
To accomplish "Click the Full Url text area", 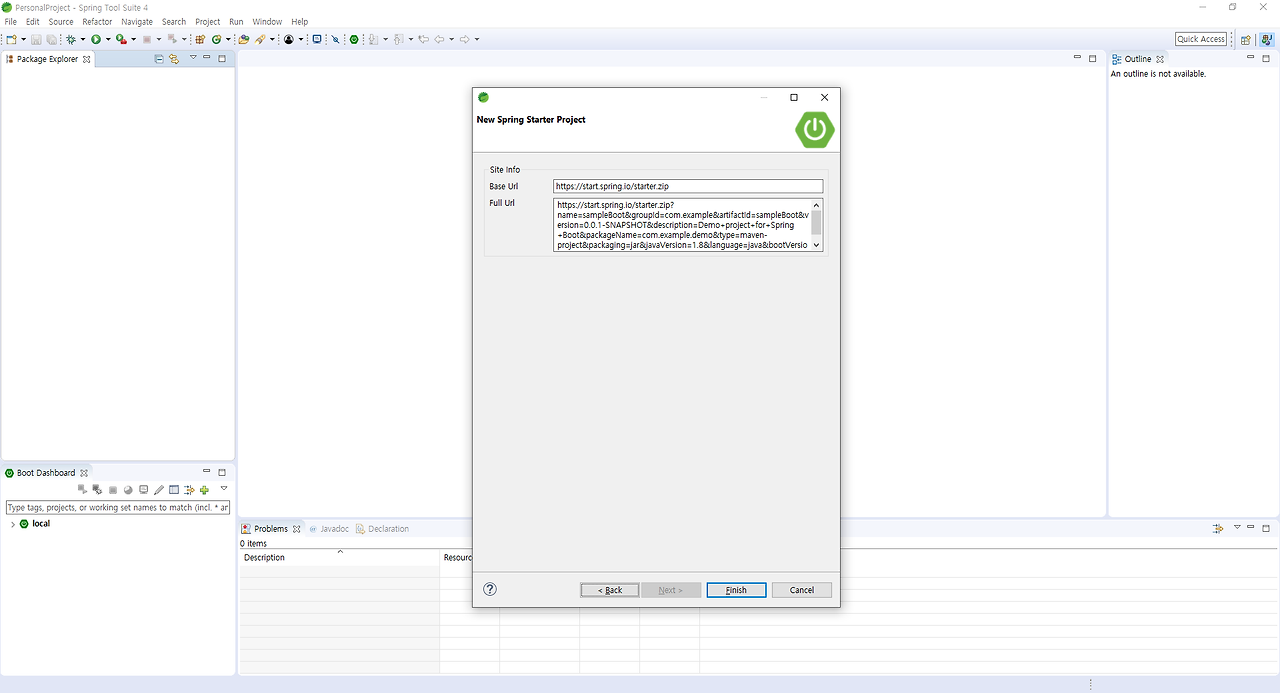I will pyautogui.click(x=688, y=225).
